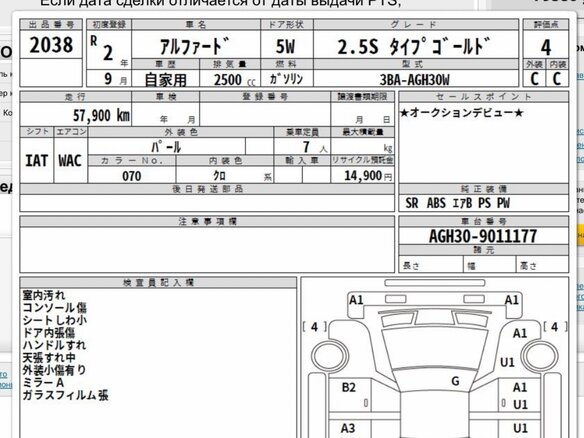
Task: Select inspector note ガラスフィルム張
Action: (66, 395)
